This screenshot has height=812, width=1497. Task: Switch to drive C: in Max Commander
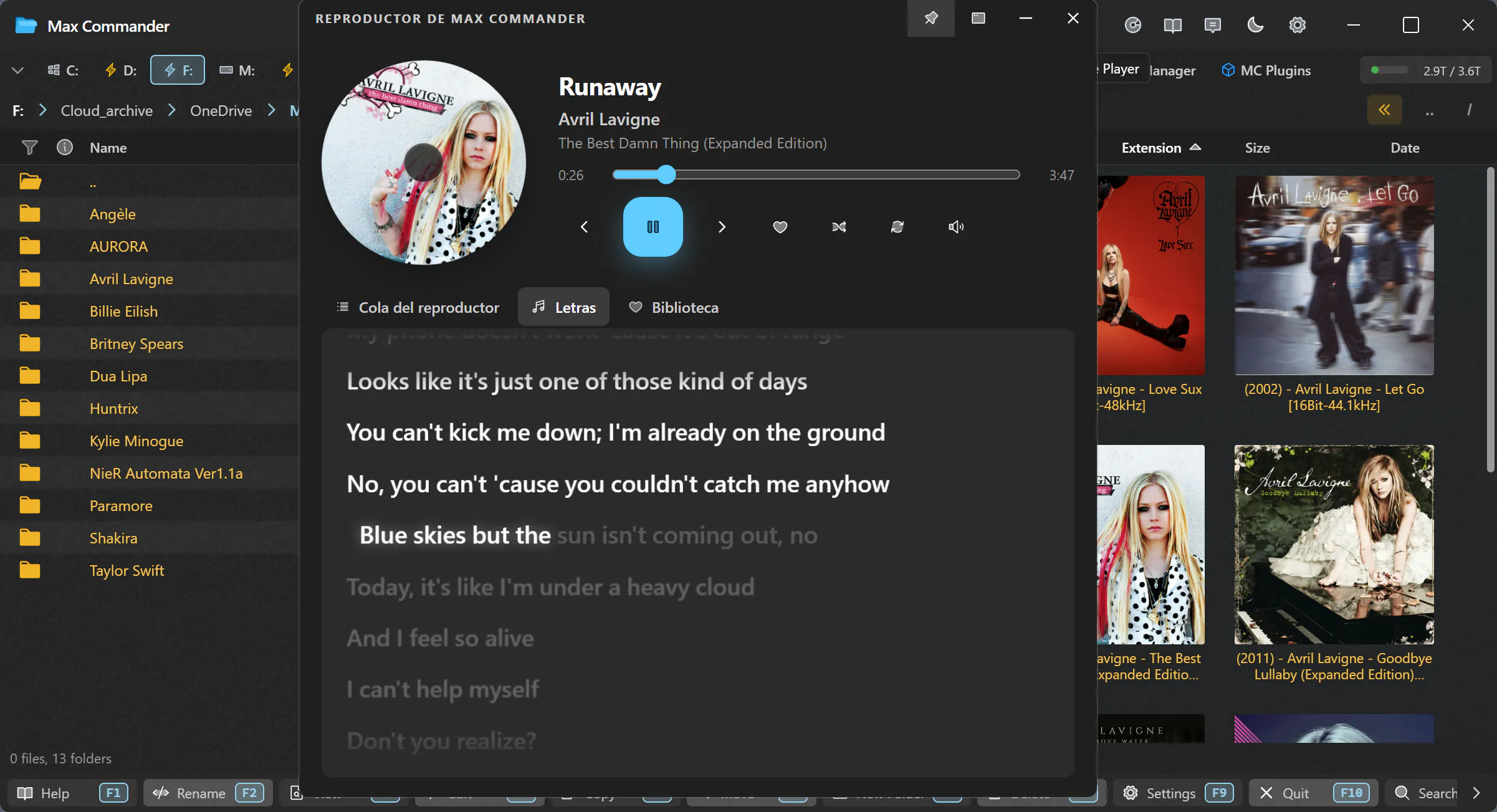tap(64, 70)
